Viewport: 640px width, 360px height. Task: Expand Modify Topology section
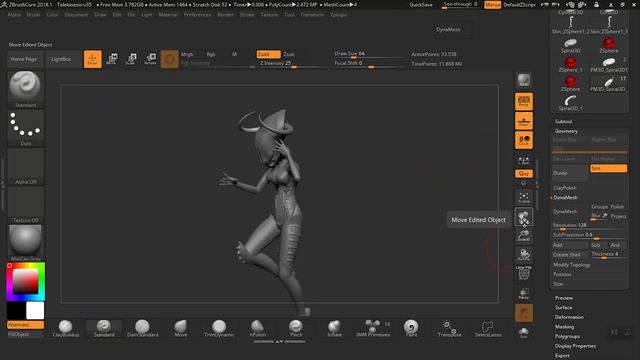[x=572, y=265]
